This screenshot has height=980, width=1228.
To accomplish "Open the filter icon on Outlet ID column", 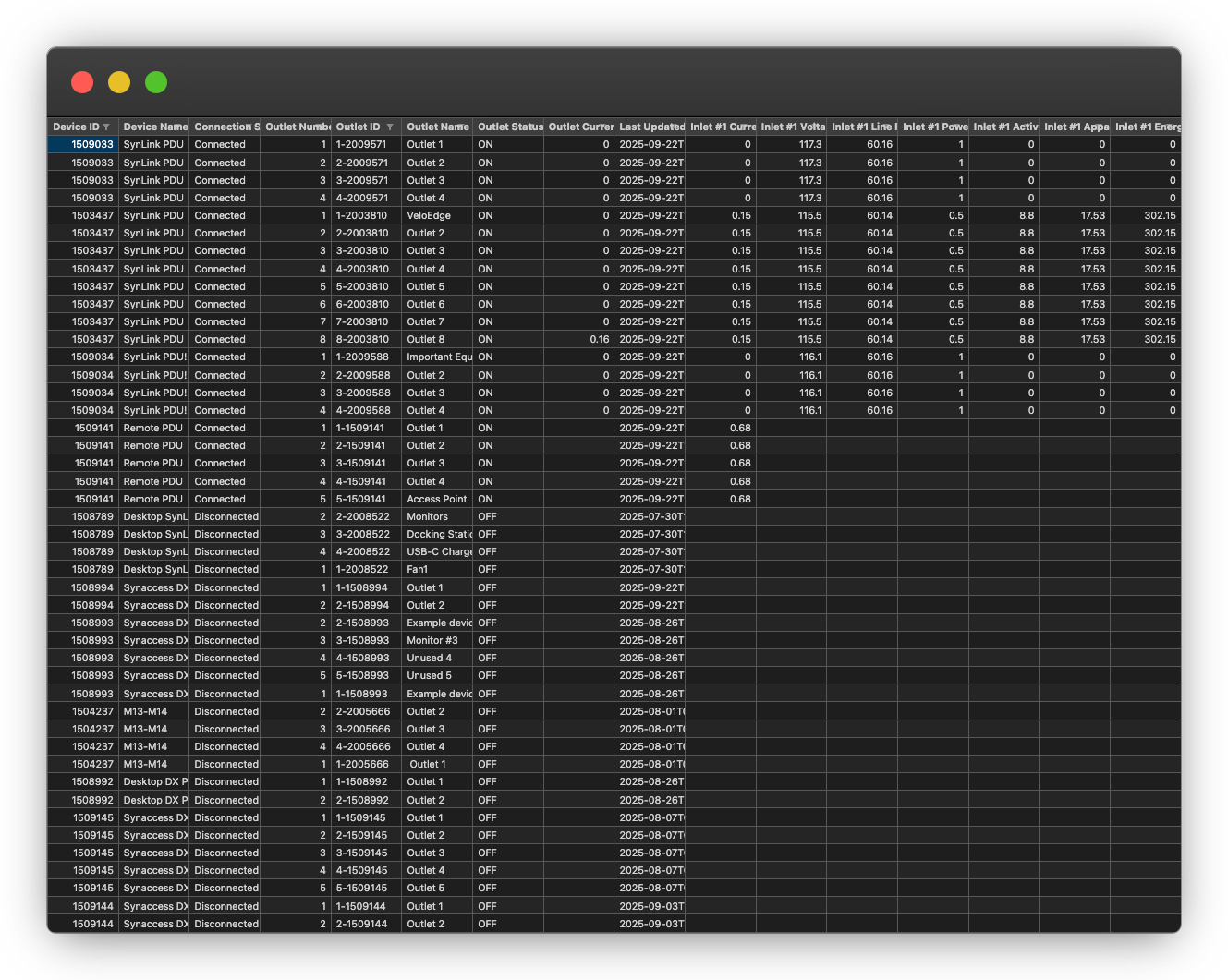I will point(390,127).
